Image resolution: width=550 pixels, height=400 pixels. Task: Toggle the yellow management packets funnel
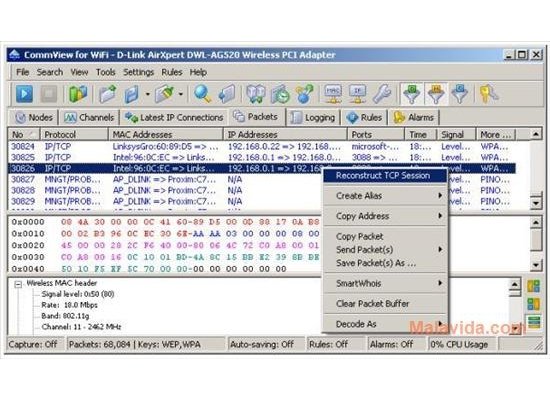pyautogui.click(x=436, y=94)
